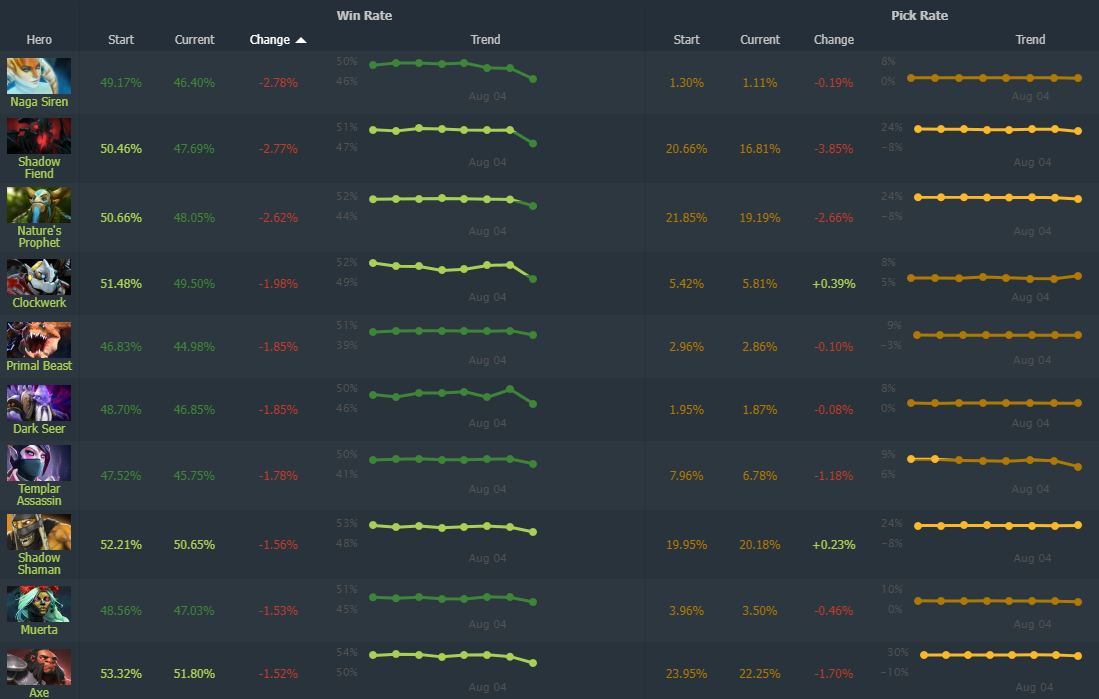Click Dark Seer's win rate trend chart
The image size is (1099, 699).
coord(453,397)
